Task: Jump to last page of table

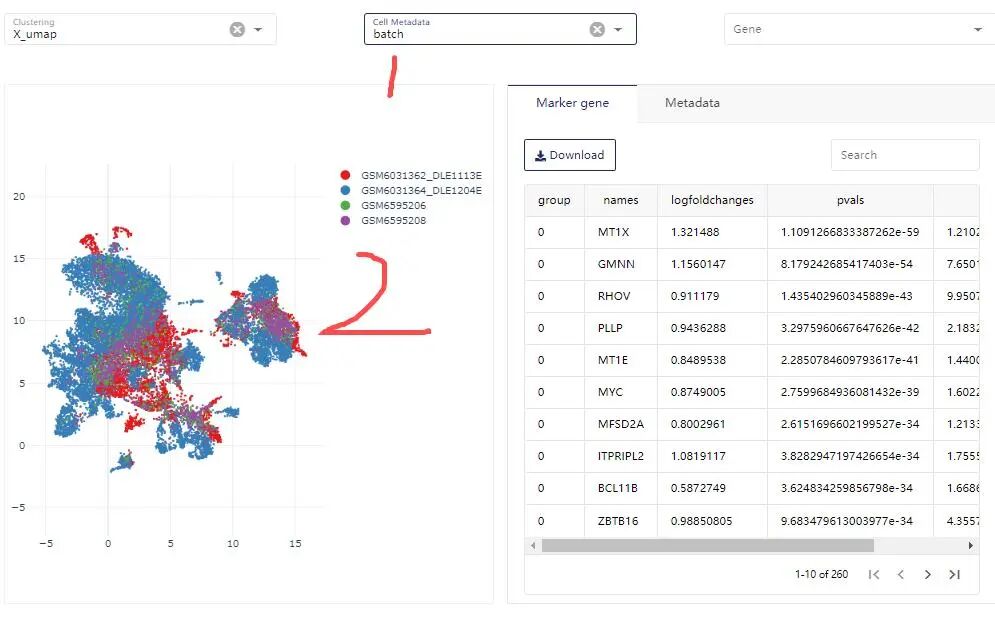Action: coord(954,575)
